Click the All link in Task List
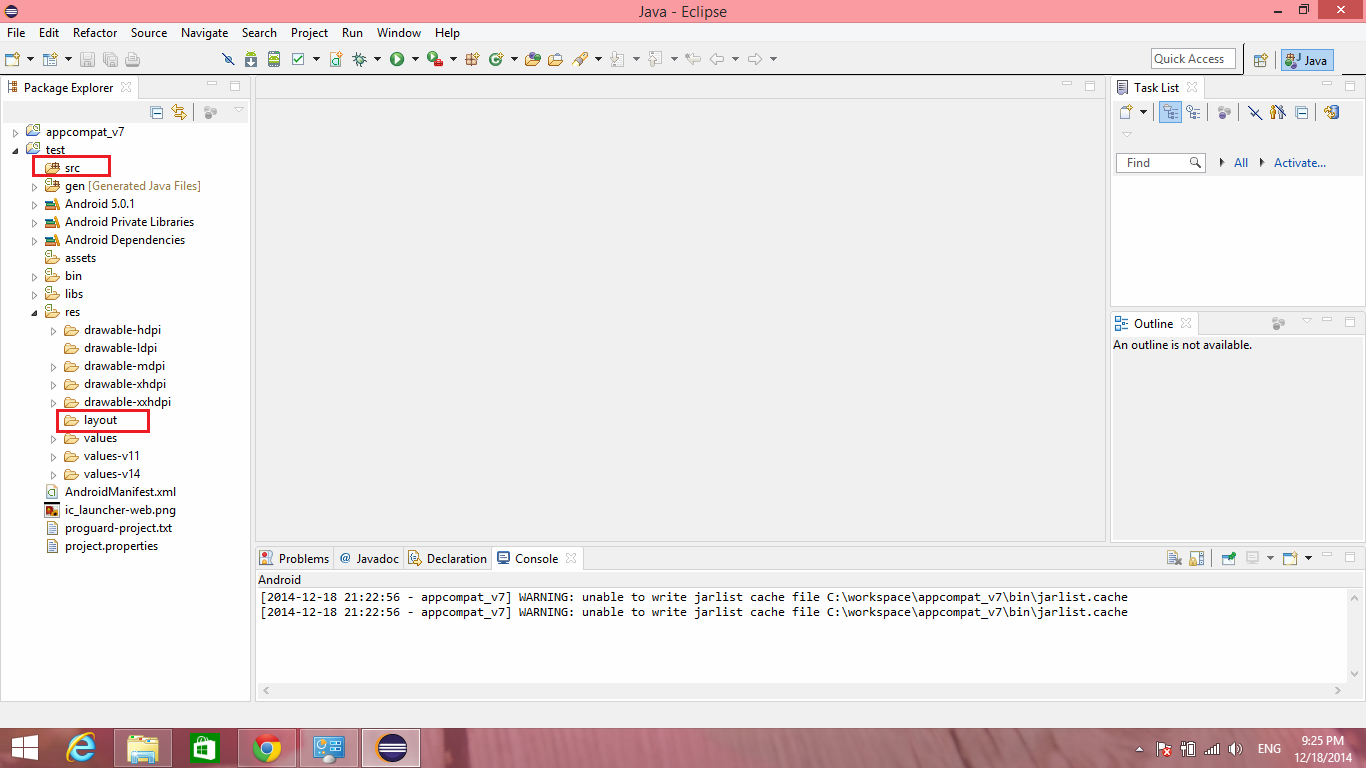This screenshot has width=1366, height=768. point(1241,163)
